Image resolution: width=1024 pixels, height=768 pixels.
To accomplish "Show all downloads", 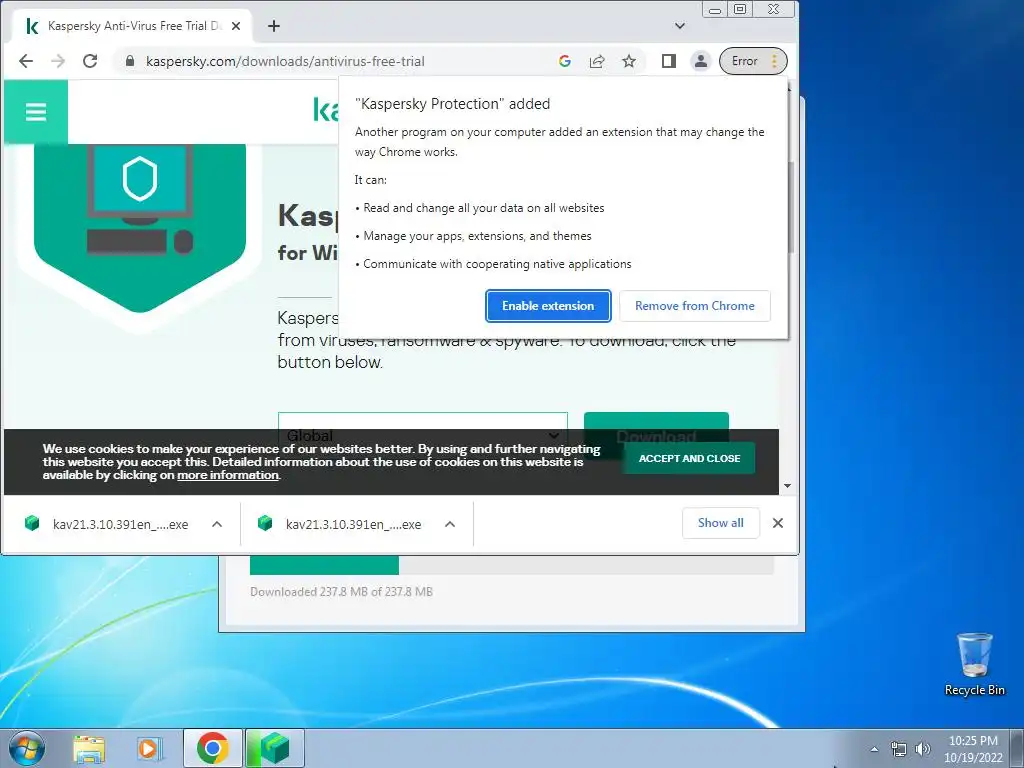I will tap(720, 523).
